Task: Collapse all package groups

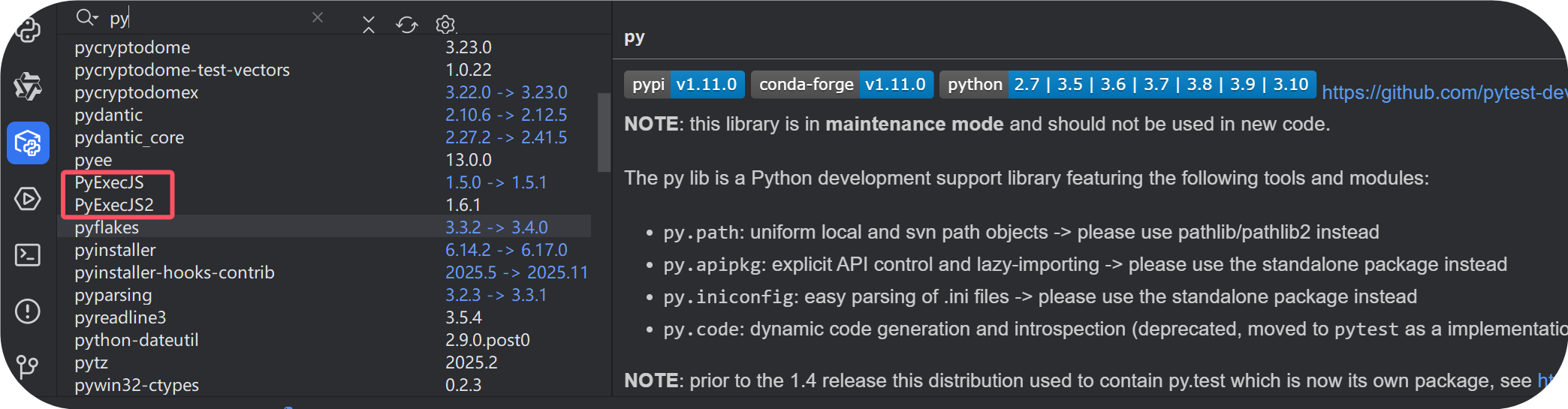Action: pyautogui.click(x=368, y=25)
